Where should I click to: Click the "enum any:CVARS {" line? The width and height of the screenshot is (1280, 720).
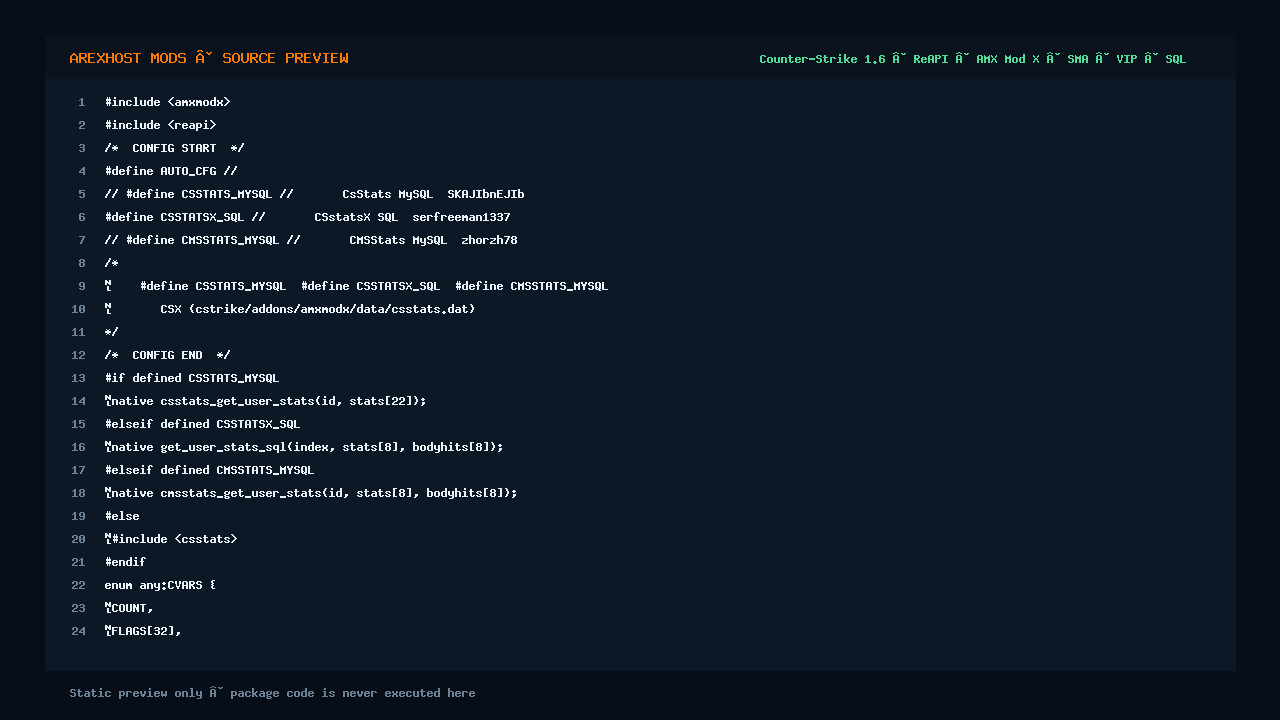161,585
